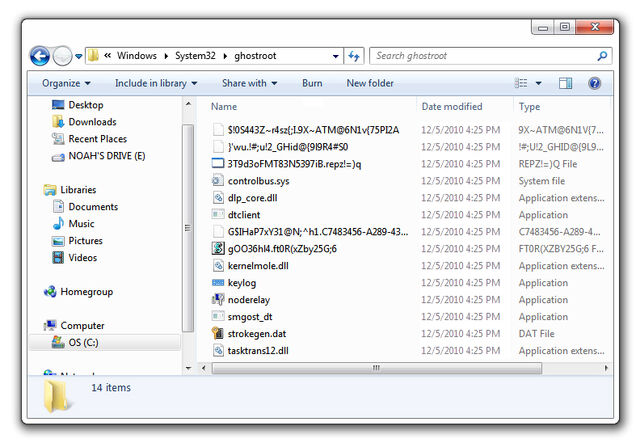Select Computer in the navigation pane
Screen dimensions: 640x443
74,326
